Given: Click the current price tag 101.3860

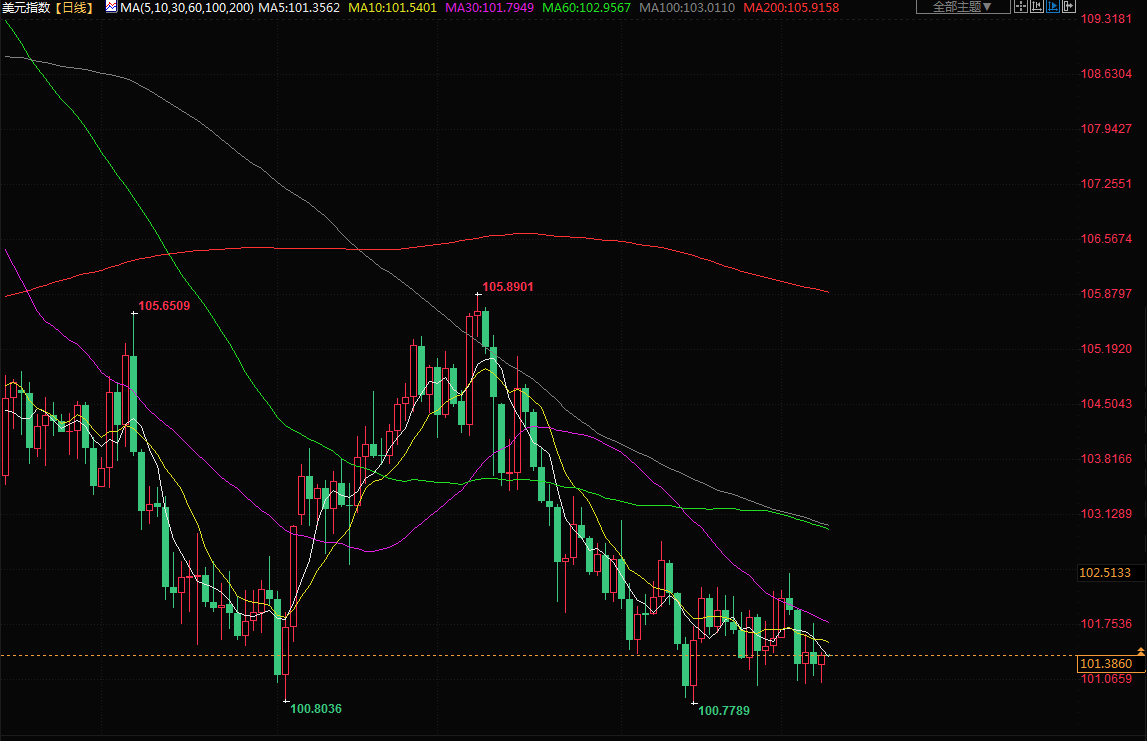Looking at the screenshot, I should [x=1106, y=664].
